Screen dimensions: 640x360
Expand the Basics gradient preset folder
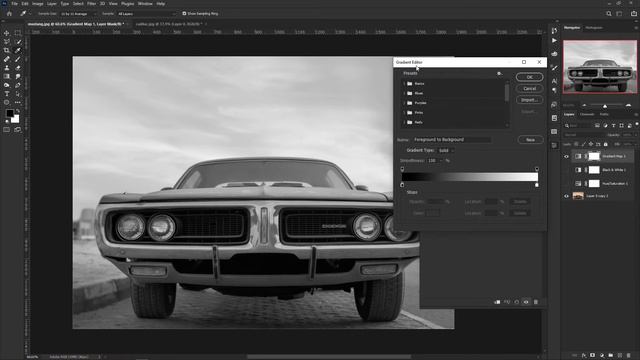(404, 84)
